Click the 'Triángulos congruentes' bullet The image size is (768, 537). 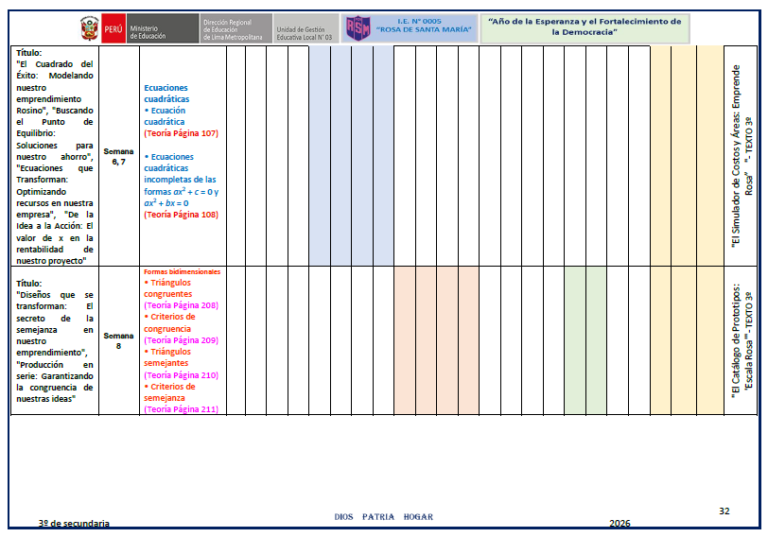[168, 288]
